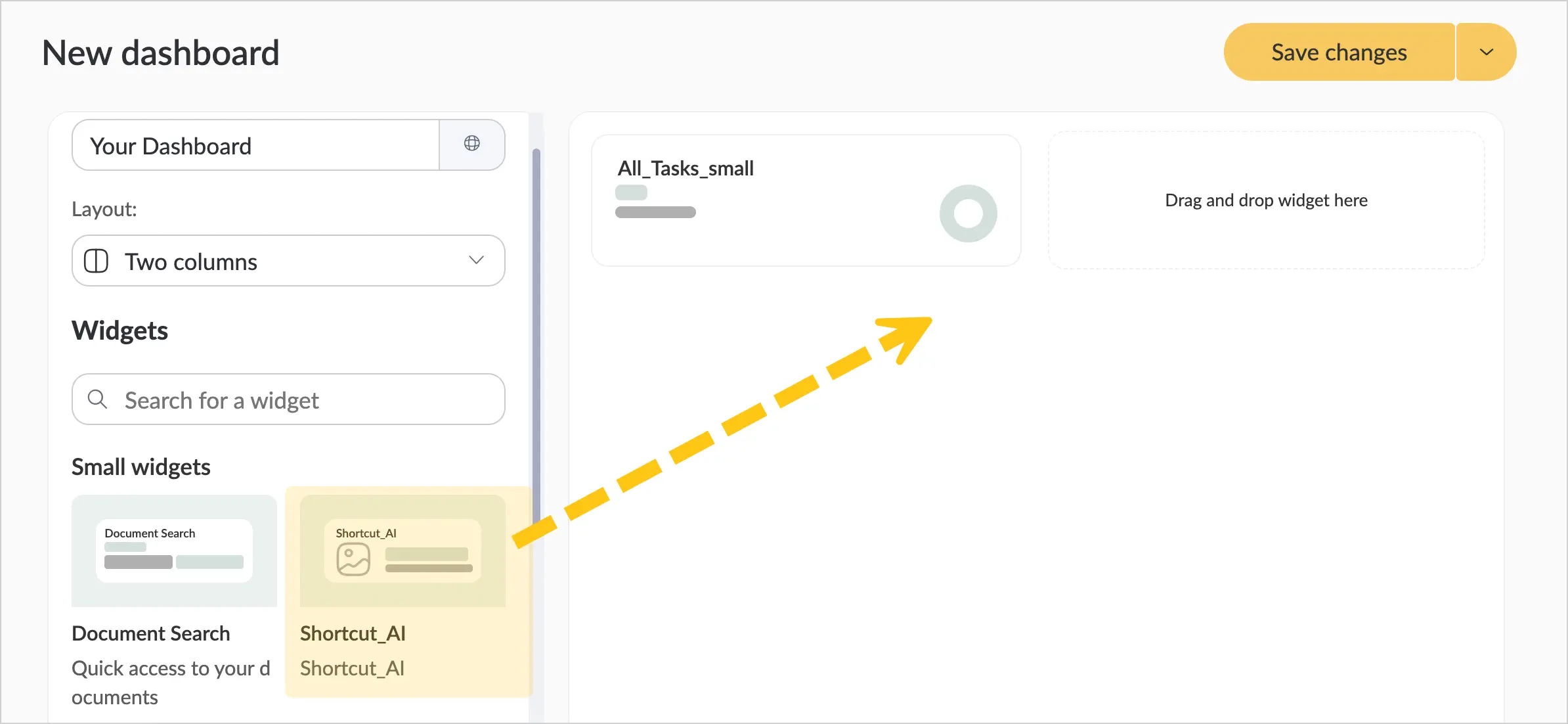Click the Your Dashboard name field
1568x724 pixels.
coord(255,145)
